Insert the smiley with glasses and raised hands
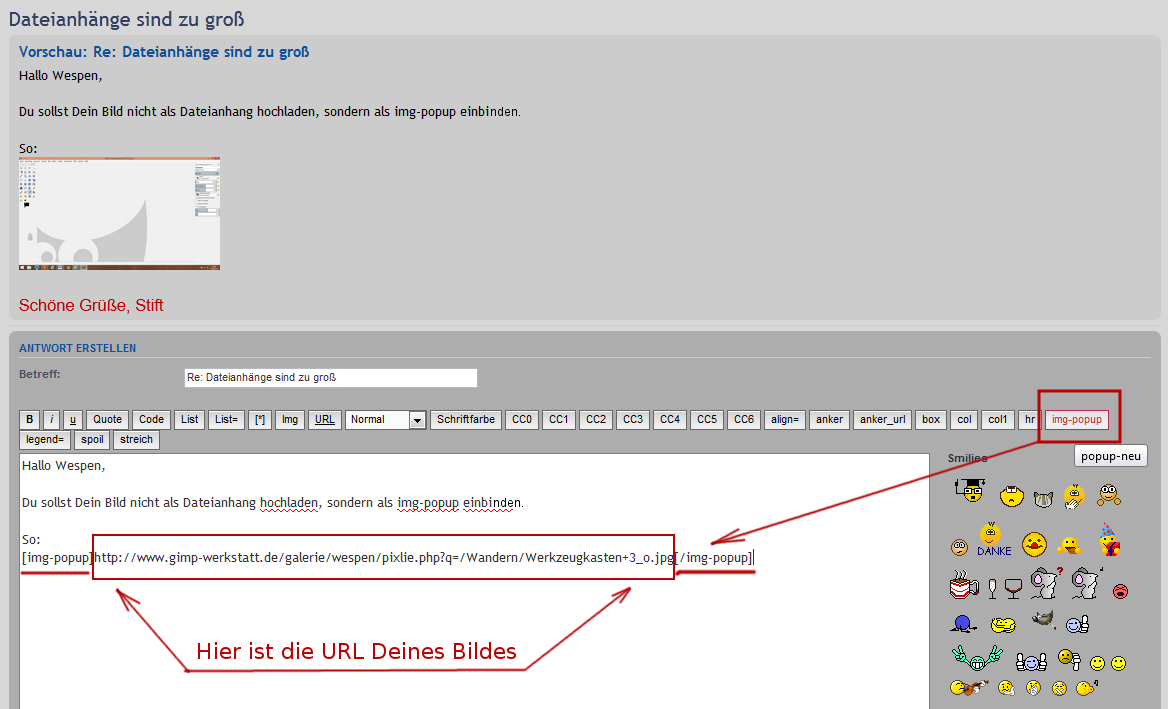 click(1109, 495)
